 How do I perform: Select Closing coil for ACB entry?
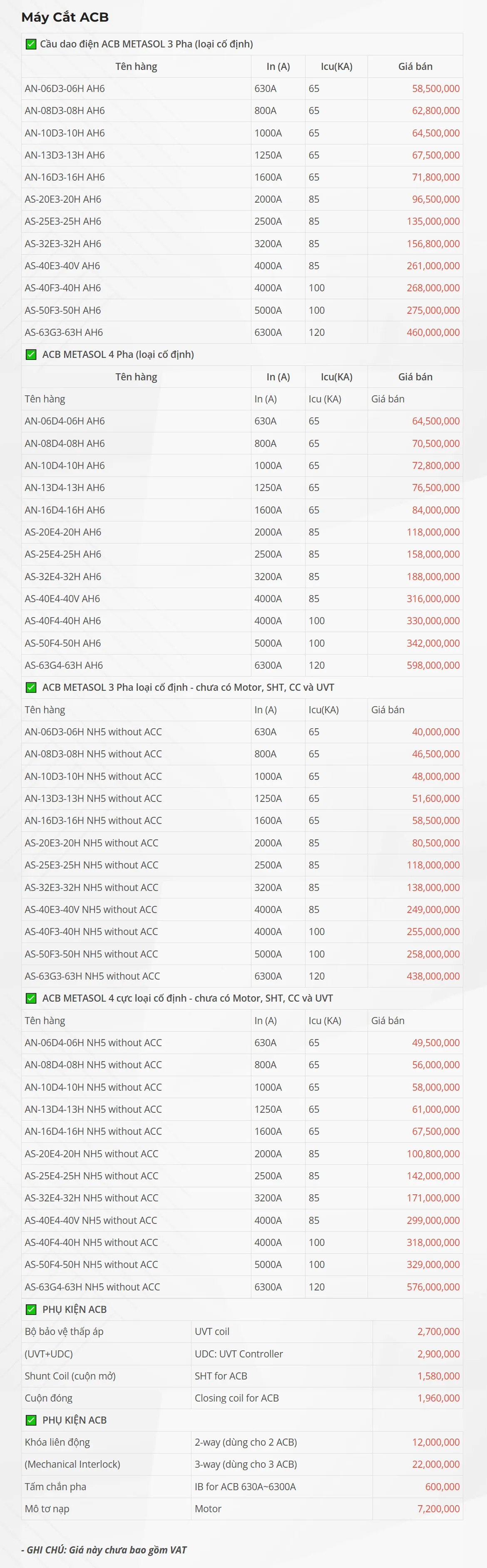click(x=236, y=1398)
